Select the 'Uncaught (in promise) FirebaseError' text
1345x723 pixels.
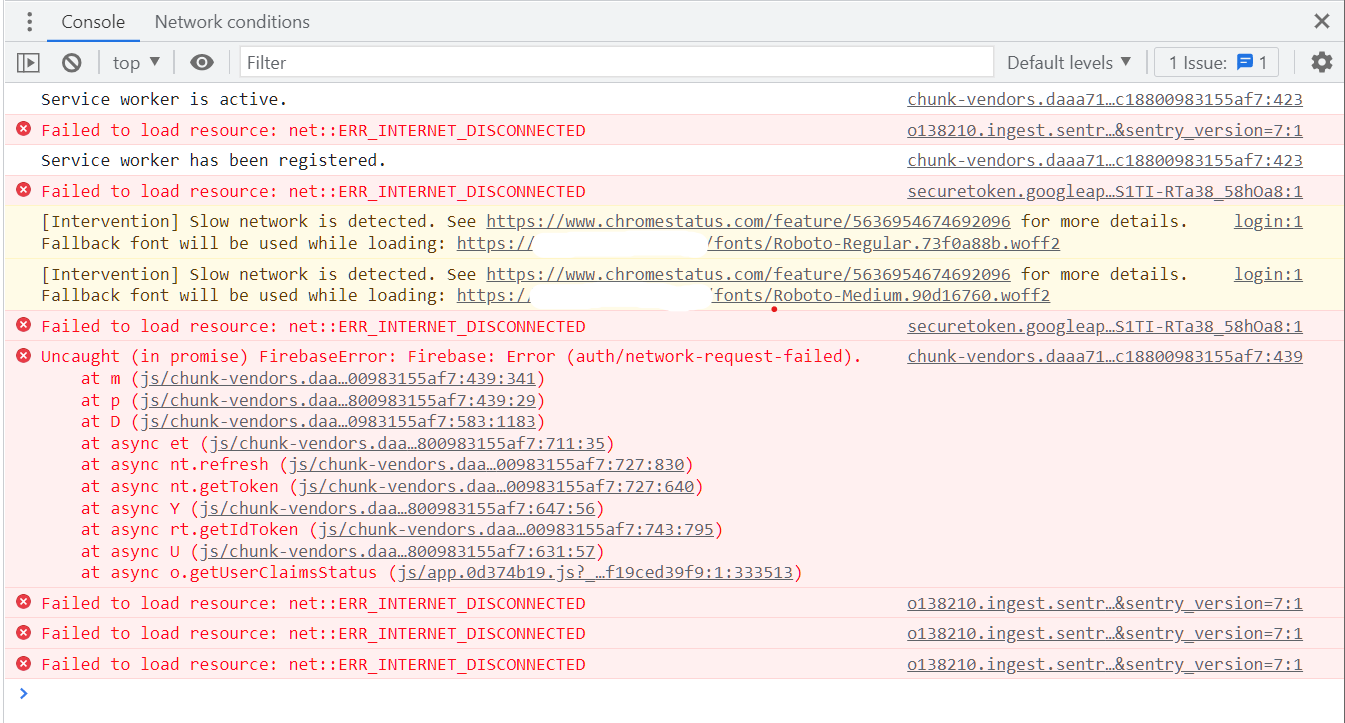[220, 356]
